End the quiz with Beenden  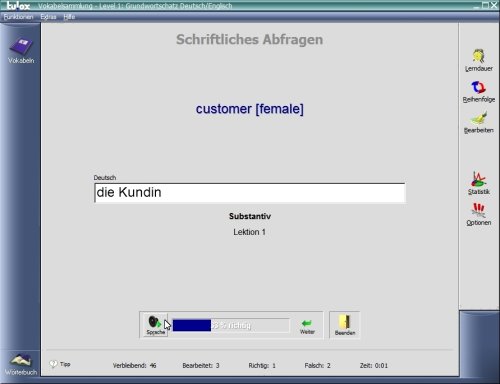(x=345, y=325)
